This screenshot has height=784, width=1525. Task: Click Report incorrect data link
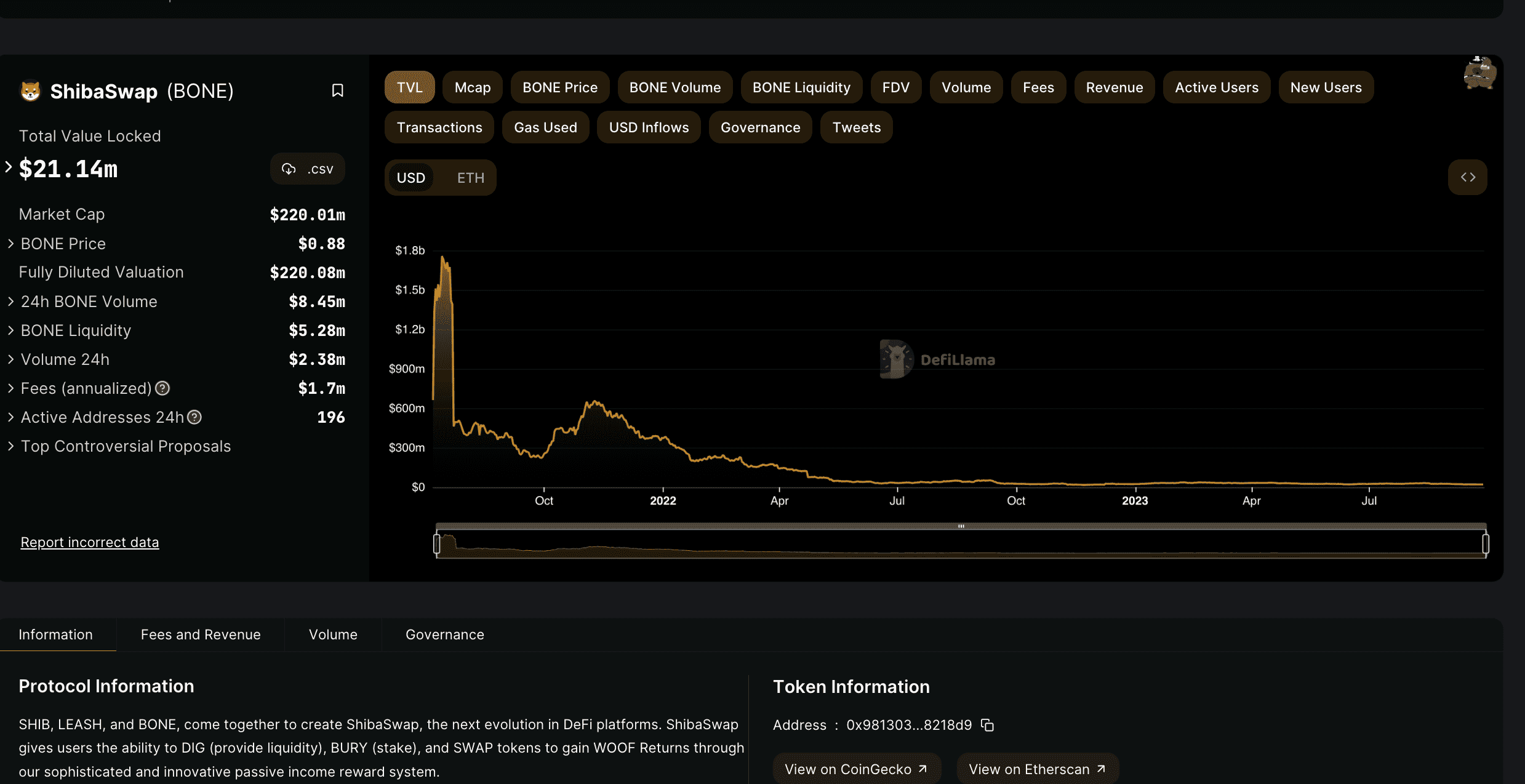tap(90, 542)
